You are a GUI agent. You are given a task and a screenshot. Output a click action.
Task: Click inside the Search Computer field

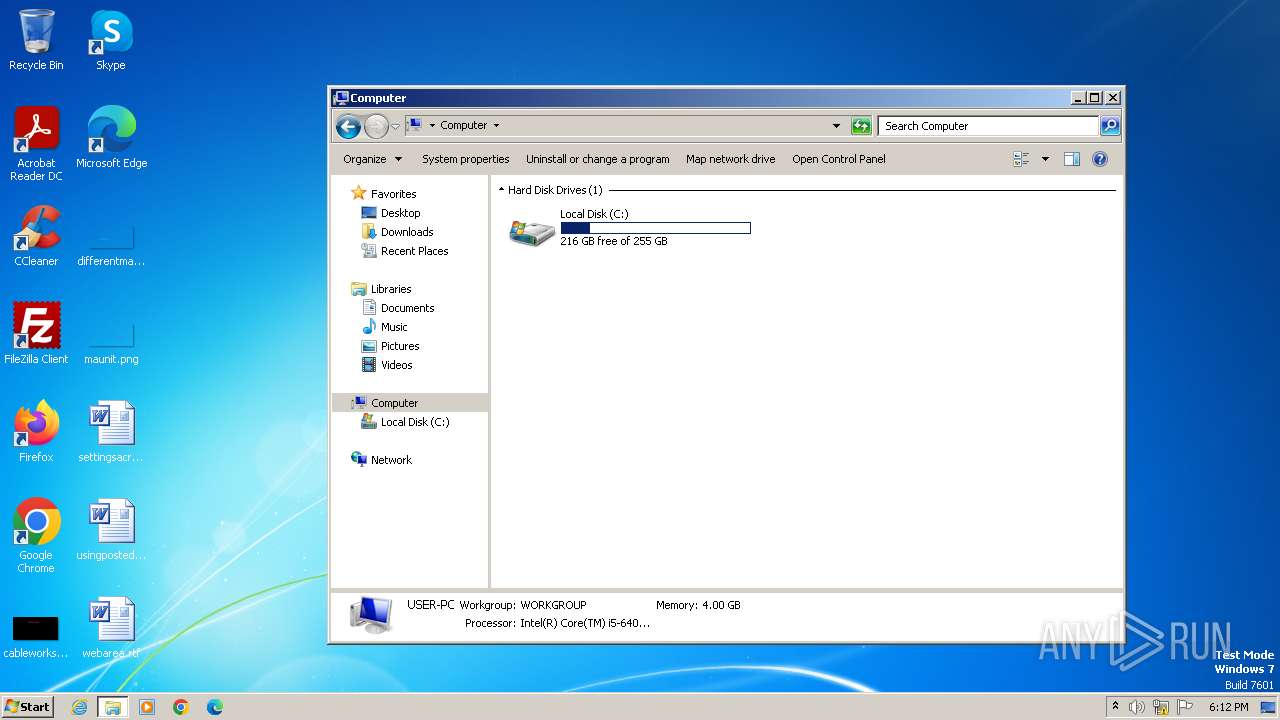click(988, 126)
